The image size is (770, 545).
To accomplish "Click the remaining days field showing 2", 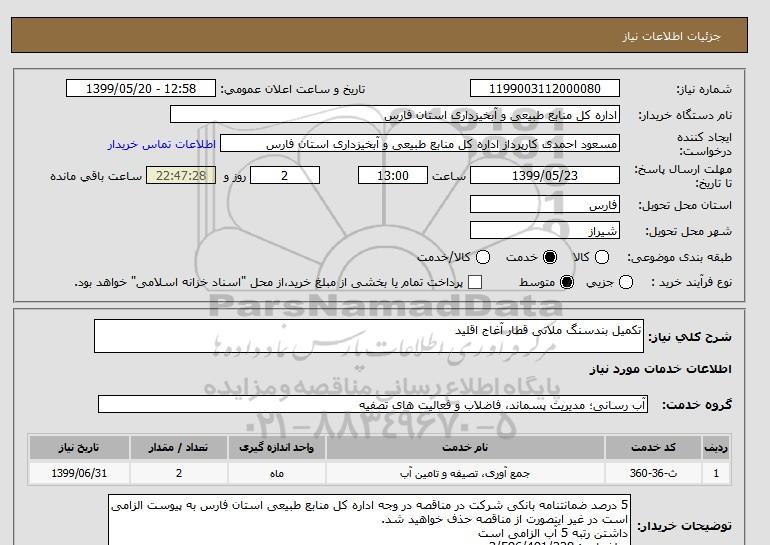I will tap(285, 175).
